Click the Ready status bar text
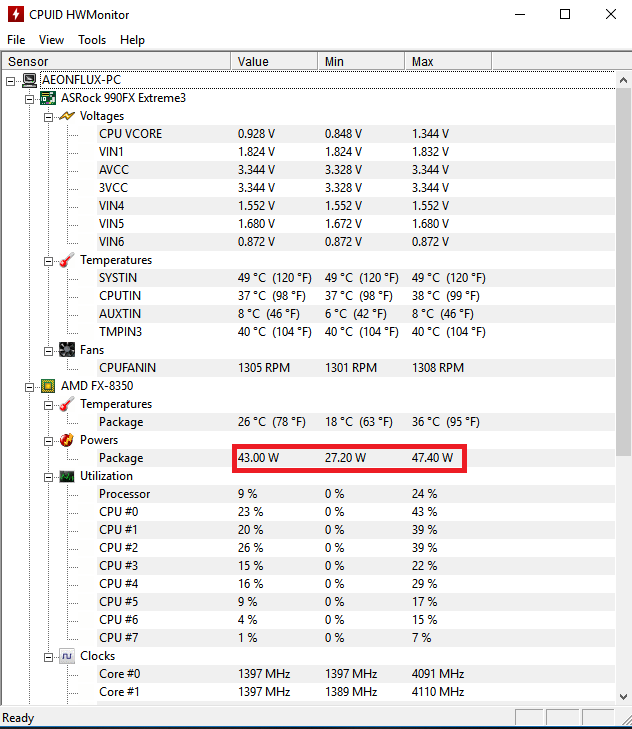Image resolution: width=632 pixels, height=729 pixels. [x=18, y=718]
